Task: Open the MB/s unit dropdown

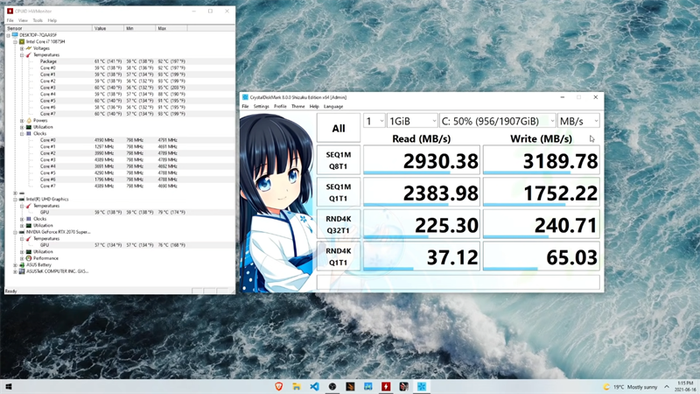Action: tap(578, 121)
